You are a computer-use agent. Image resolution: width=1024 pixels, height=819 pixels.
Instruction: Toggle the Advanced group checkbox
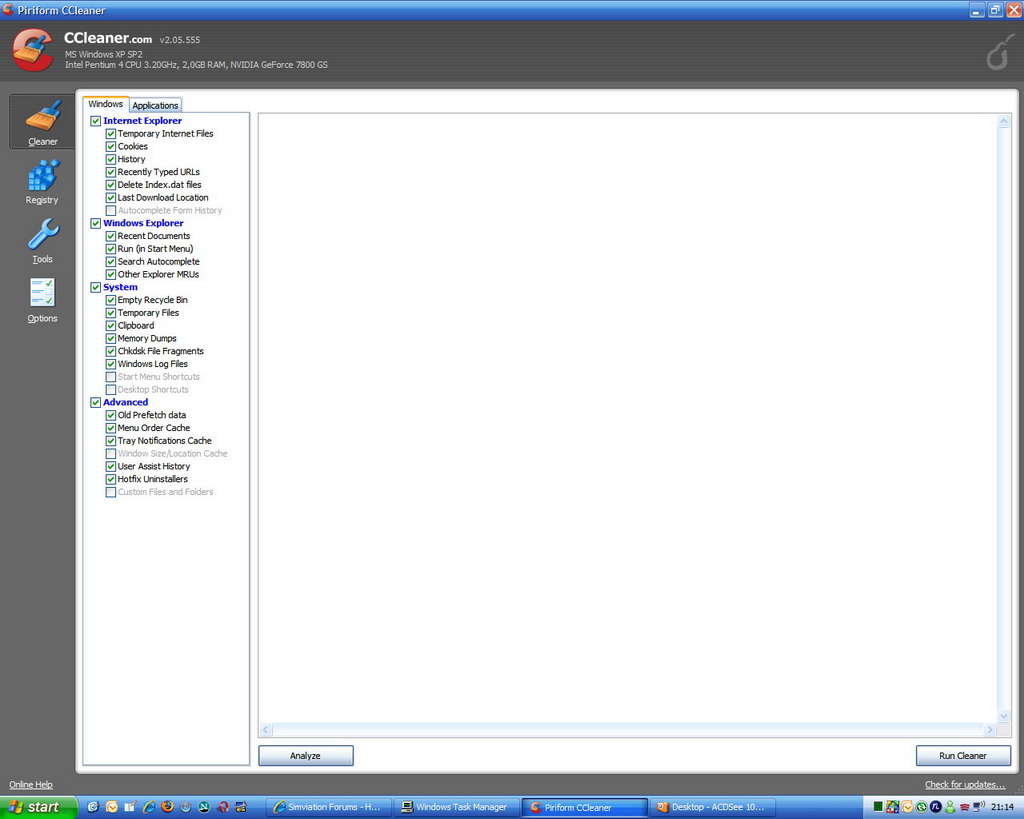pos(96,403)
